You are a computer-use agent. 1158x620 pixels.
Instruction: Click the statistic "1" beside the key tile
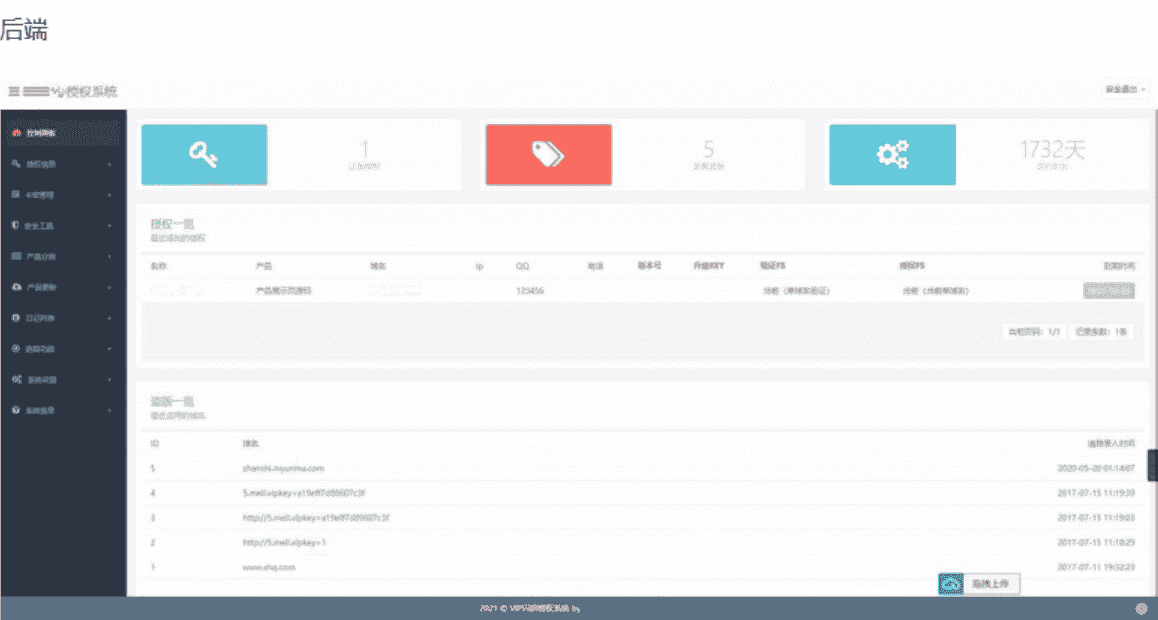[364, 150]
